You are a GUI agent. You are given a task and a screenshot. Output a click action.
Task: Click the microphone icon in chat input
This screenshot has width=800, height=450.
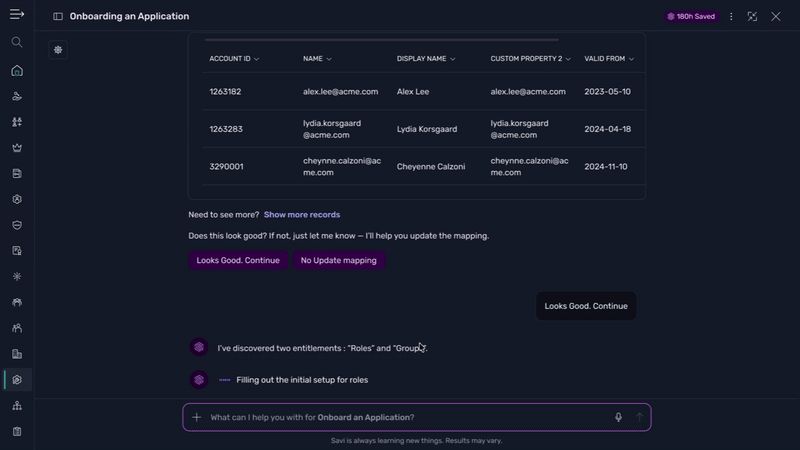(x=618, y=417)
